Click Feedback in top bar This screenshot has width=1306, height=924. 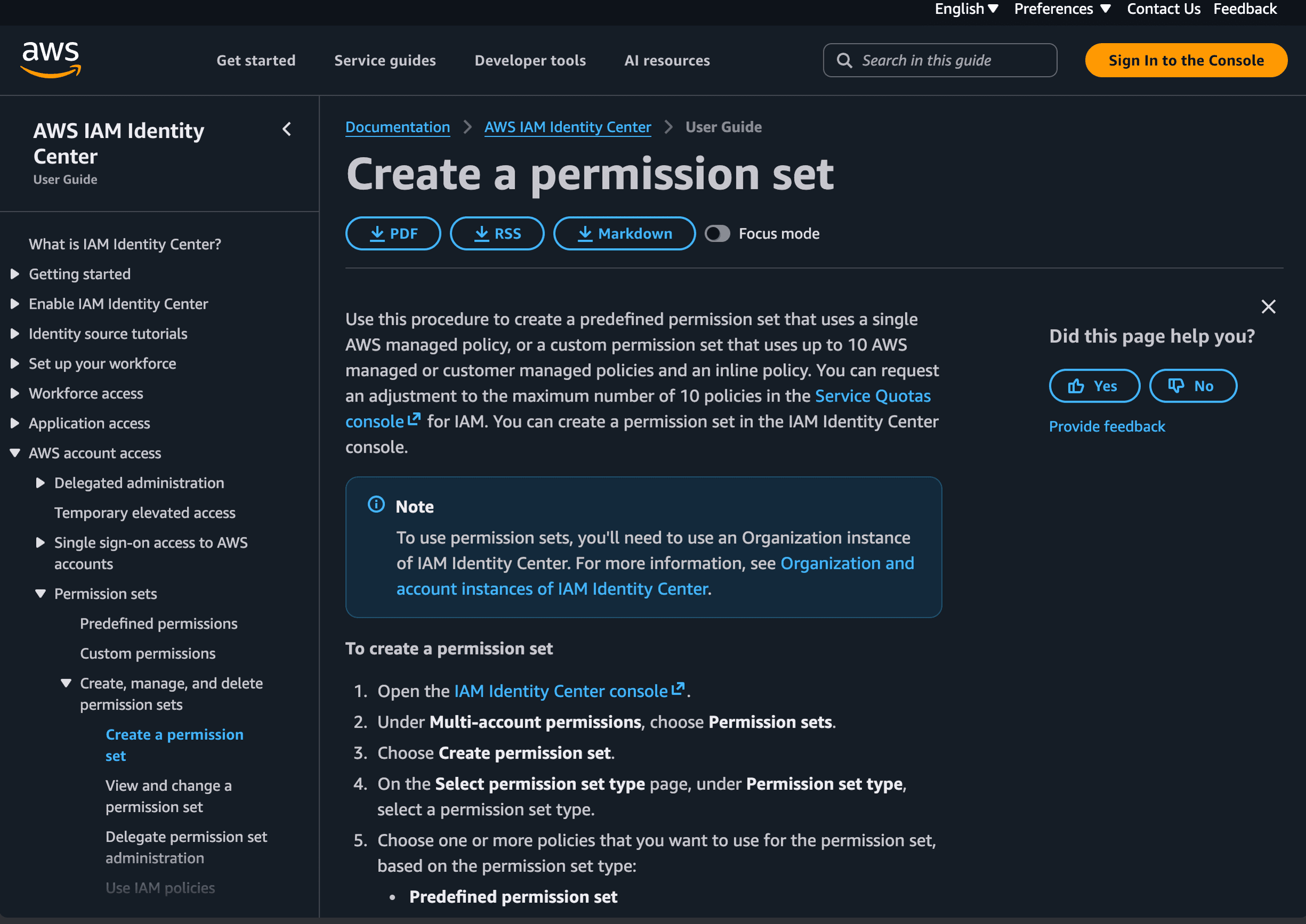click(1245, 9)
